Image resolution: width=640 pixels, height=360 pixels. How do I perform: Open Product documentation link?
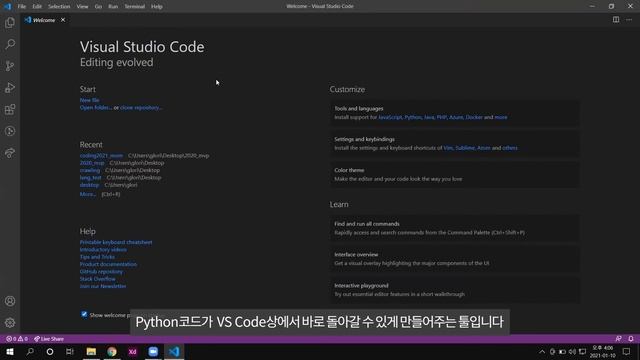[x=108, y=264]
